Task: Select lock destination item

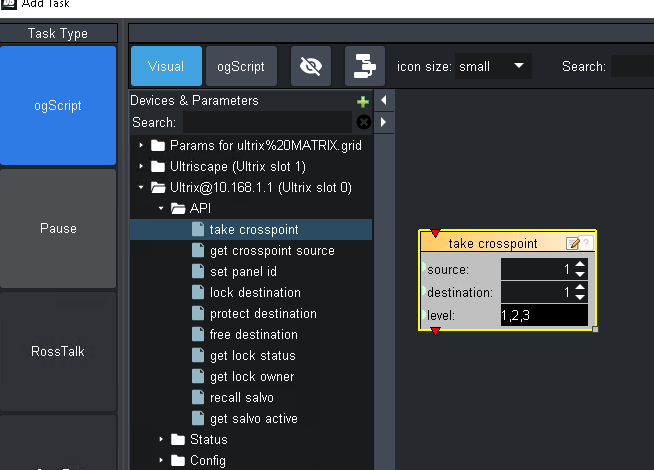Action: (x=255, y=292)
